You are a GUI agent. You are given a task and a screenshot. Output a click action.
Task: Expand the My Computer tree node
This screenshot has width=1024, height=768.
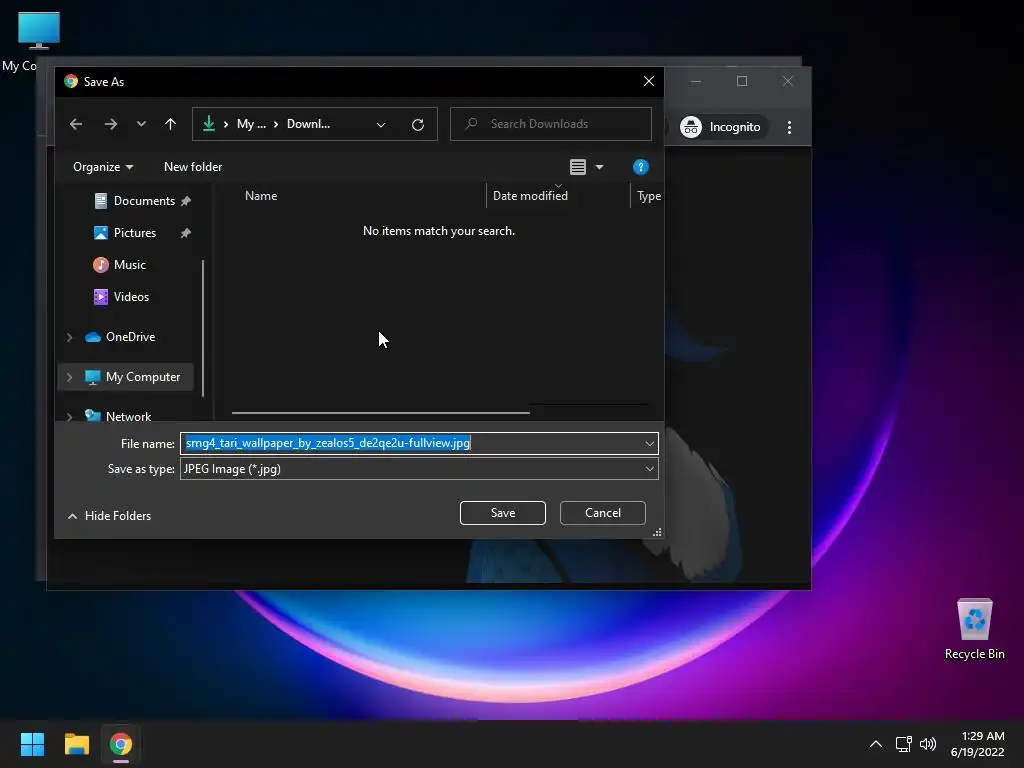click(70, 377)
